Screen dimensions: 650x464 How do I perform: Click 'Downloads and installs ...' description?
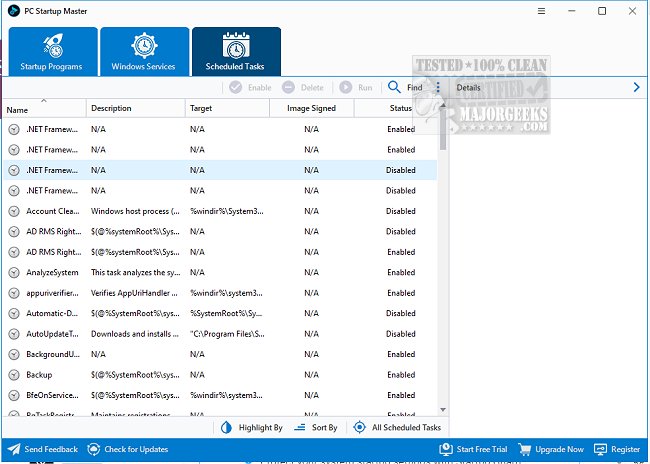[135, 334]
